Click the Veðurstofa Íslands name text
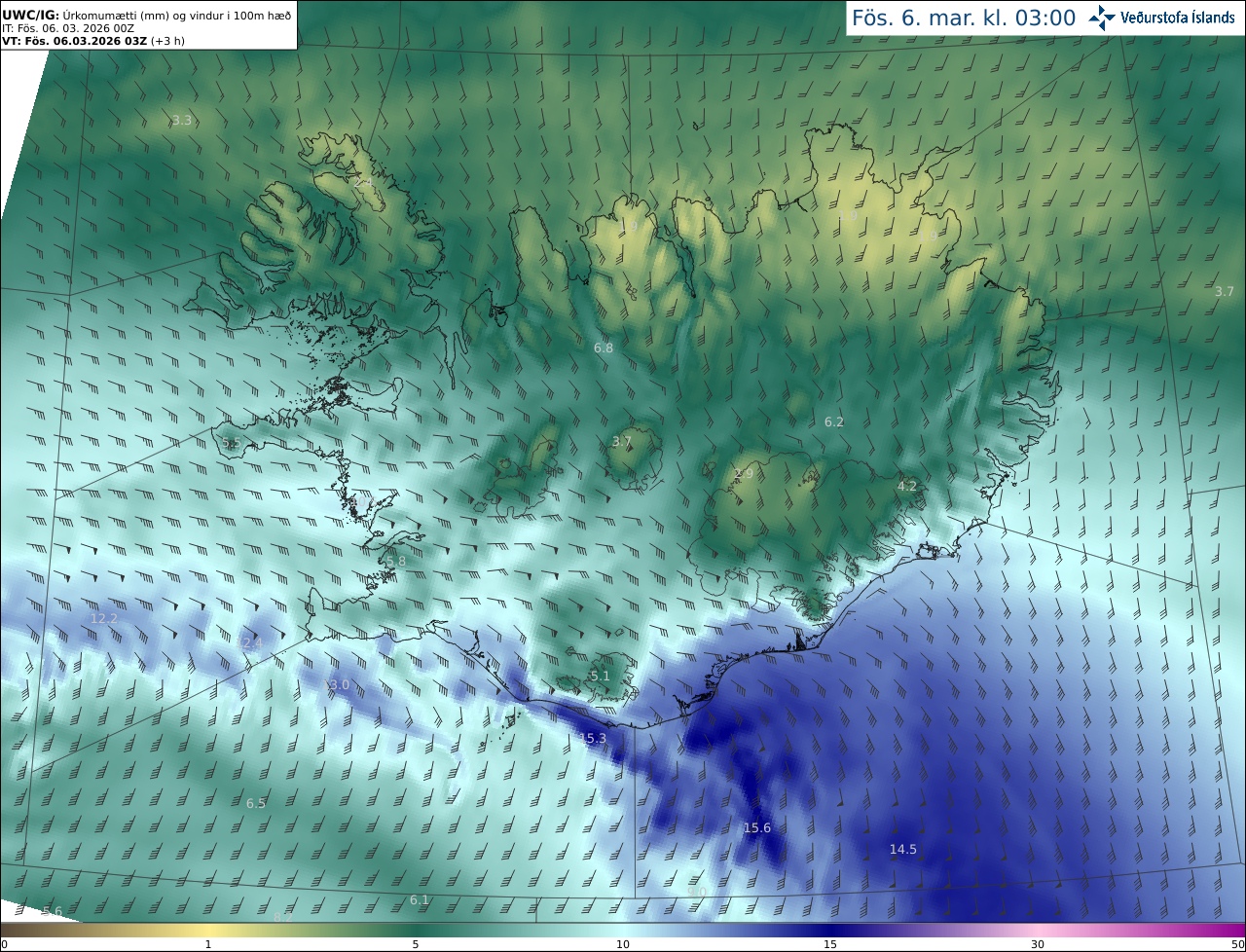This screenshot has width=1246, height=952. [x=1177, y=18]
